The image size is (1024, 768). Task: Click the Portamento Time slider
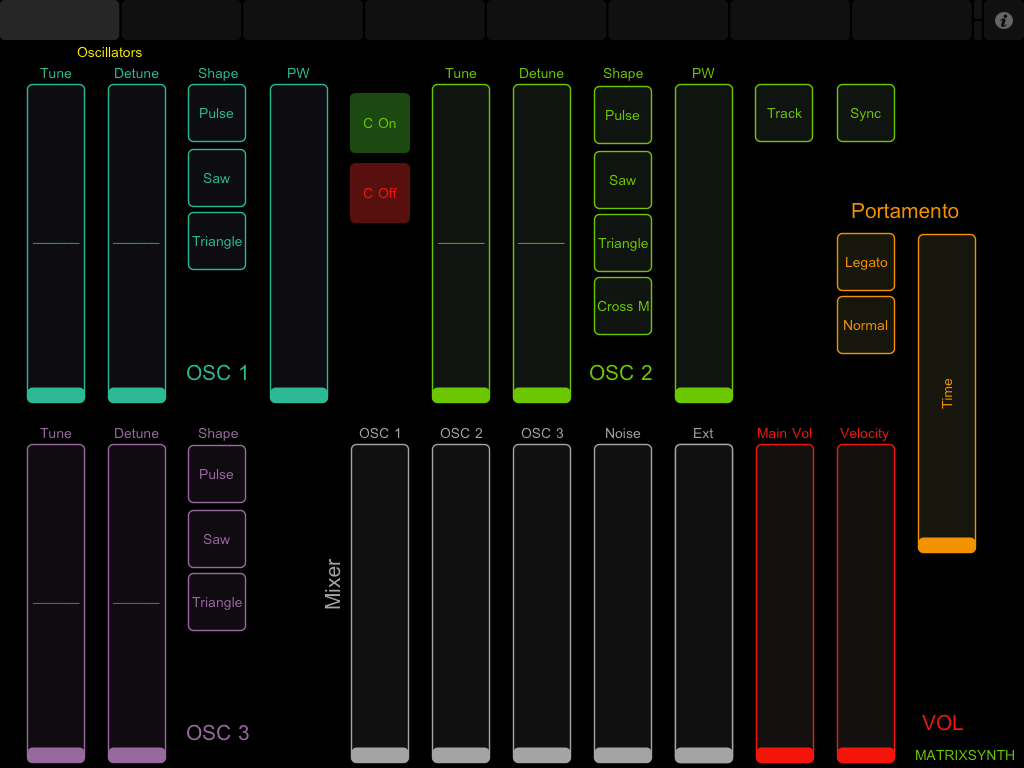coord(947,393)
